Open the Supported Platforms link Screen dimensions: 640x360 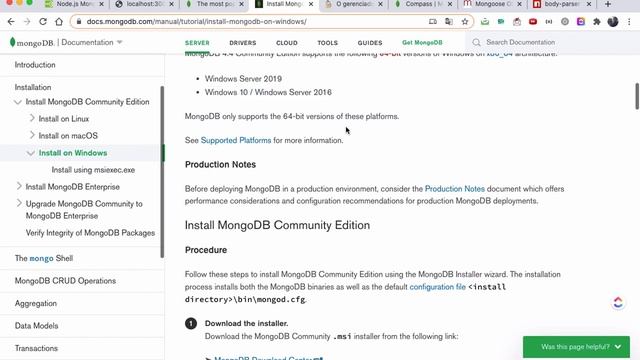pos(236,140)
